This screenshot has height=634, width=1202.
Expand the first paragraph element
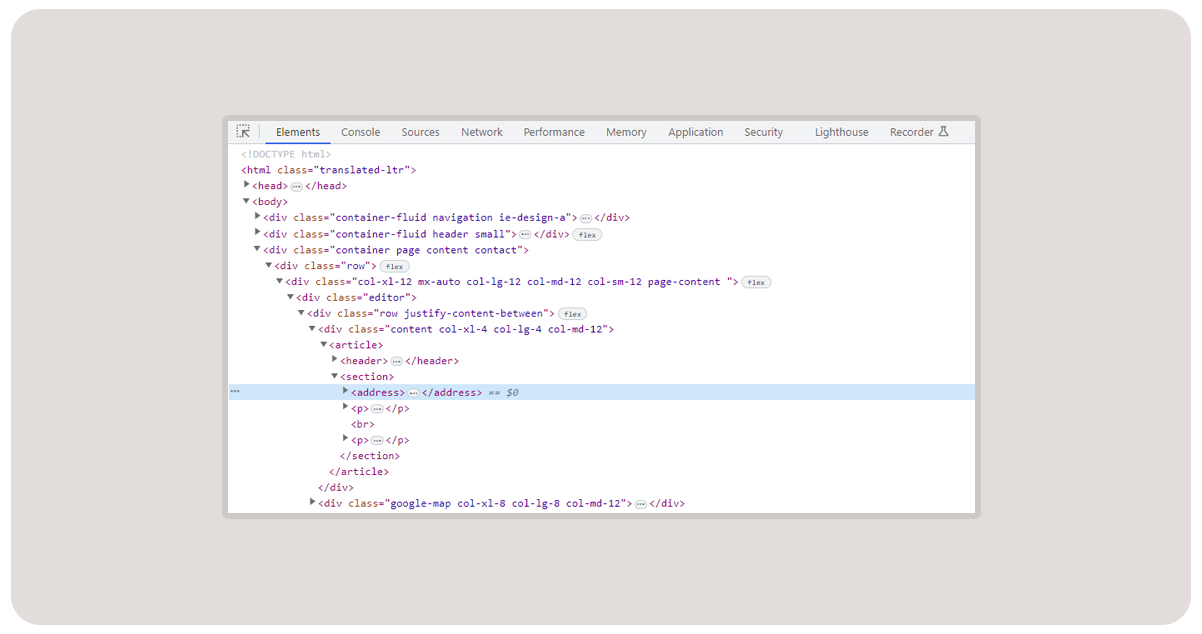tap(345, 408)
